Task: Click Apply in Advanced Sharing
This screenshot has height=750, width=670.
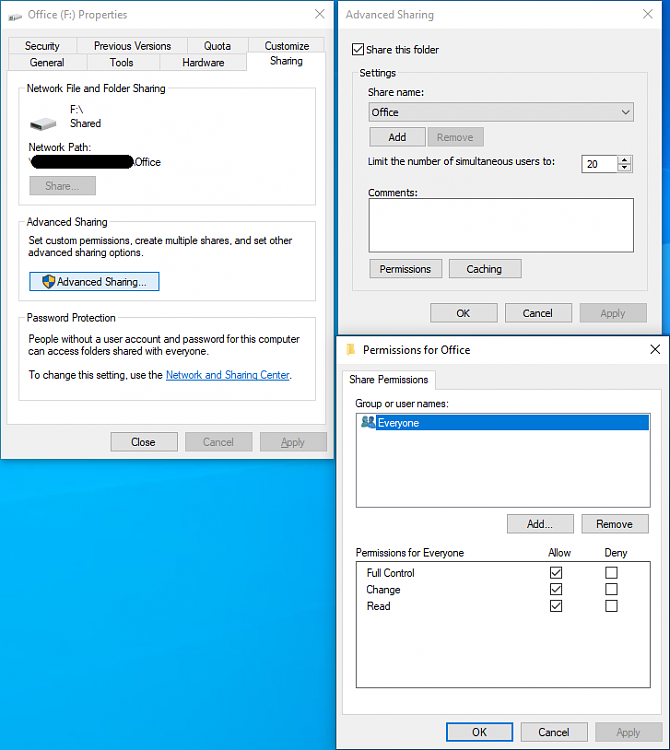Action: tap(613, 313)
